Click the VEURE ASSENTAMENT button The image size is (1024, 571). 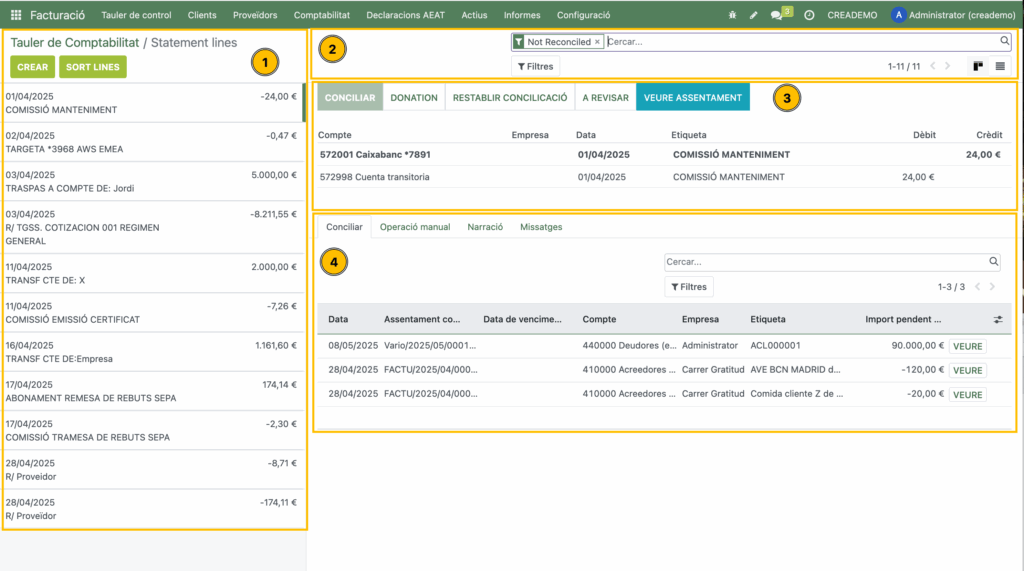pos(693,98)
